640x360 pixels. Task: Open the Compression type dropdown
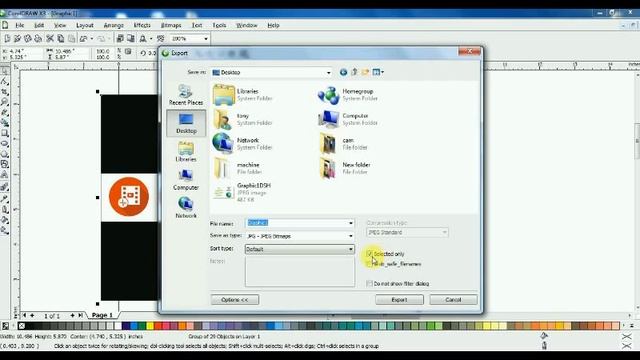[444, 232]
